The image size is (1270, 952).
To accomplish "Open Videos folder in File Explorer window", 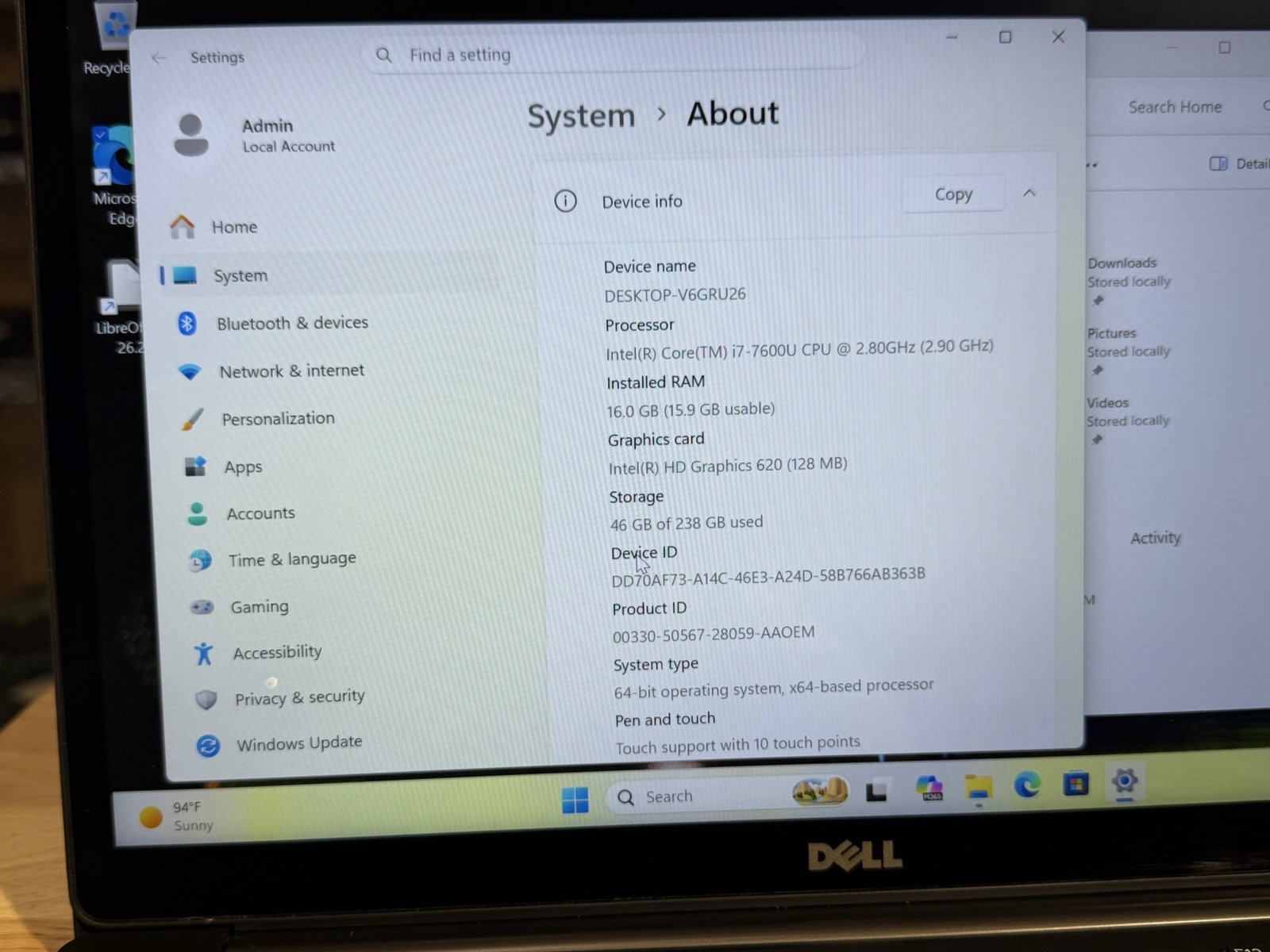I will click(1128, 412).
